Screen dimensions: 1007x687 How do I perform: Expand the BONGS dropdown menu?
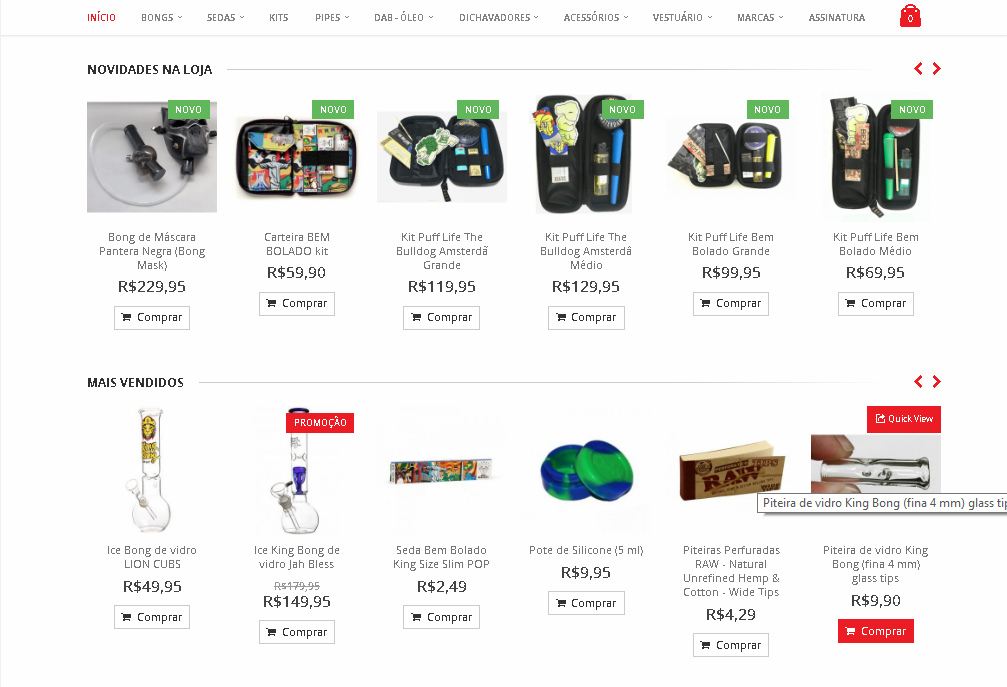pyautogui.click(x=162, y=17)
